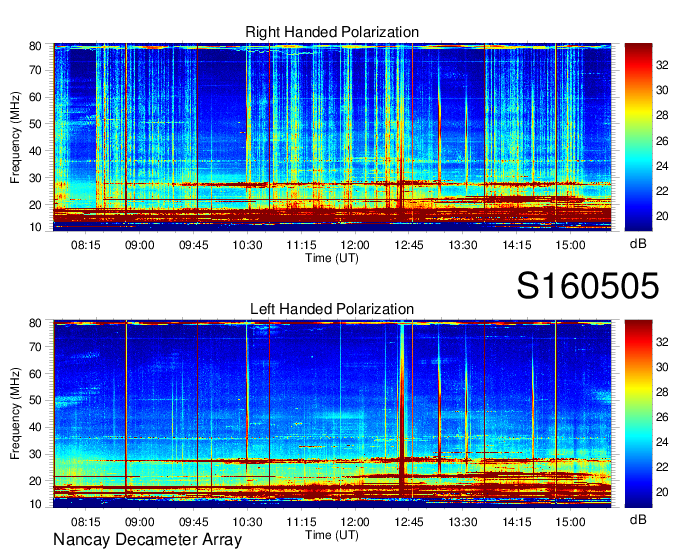Viewport: 680px width, 552px height.
Task: Click the color scale bar beside Left Handed plot
Action: [x=638, y=414]
